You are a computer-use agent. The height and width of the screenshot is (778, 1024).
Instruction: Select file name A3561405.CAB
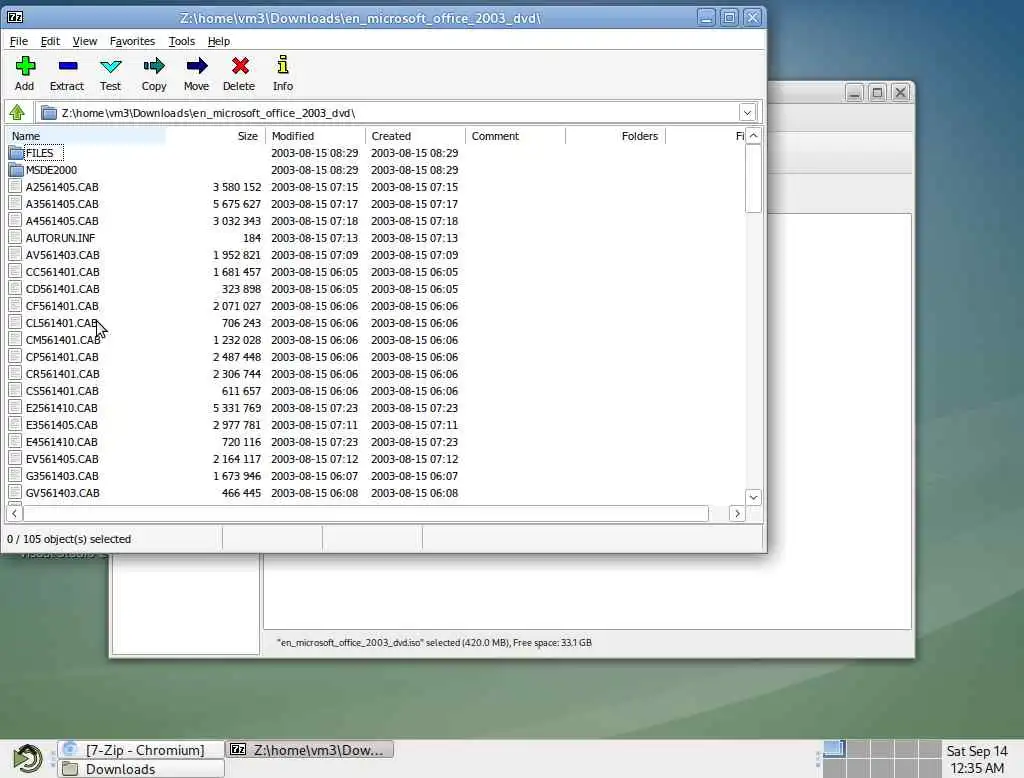[x=62, y=204]
